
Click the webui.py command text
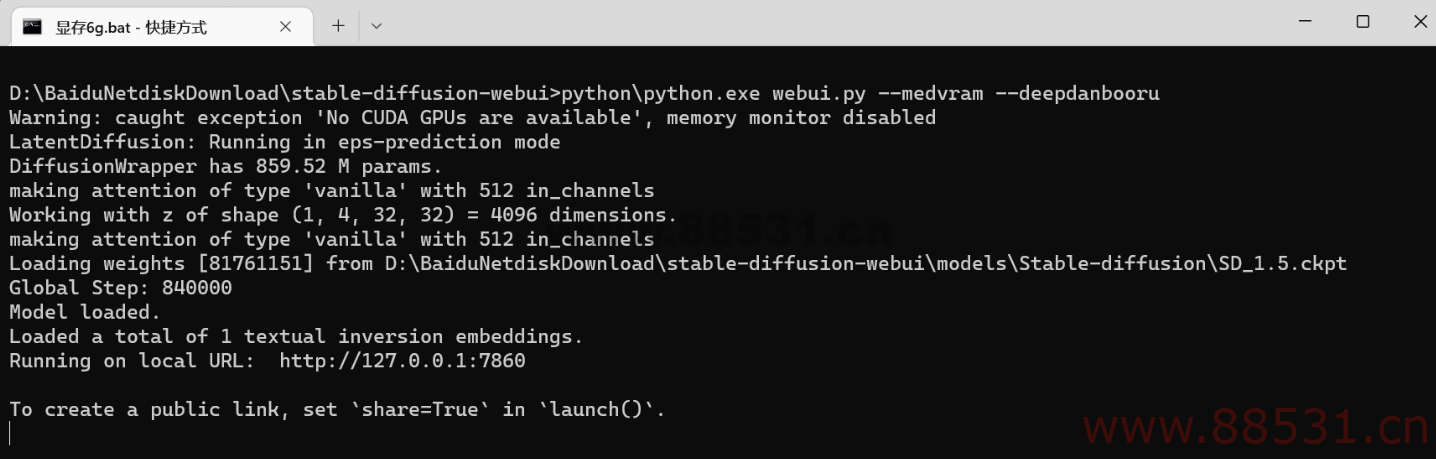(x=818, y=94)
